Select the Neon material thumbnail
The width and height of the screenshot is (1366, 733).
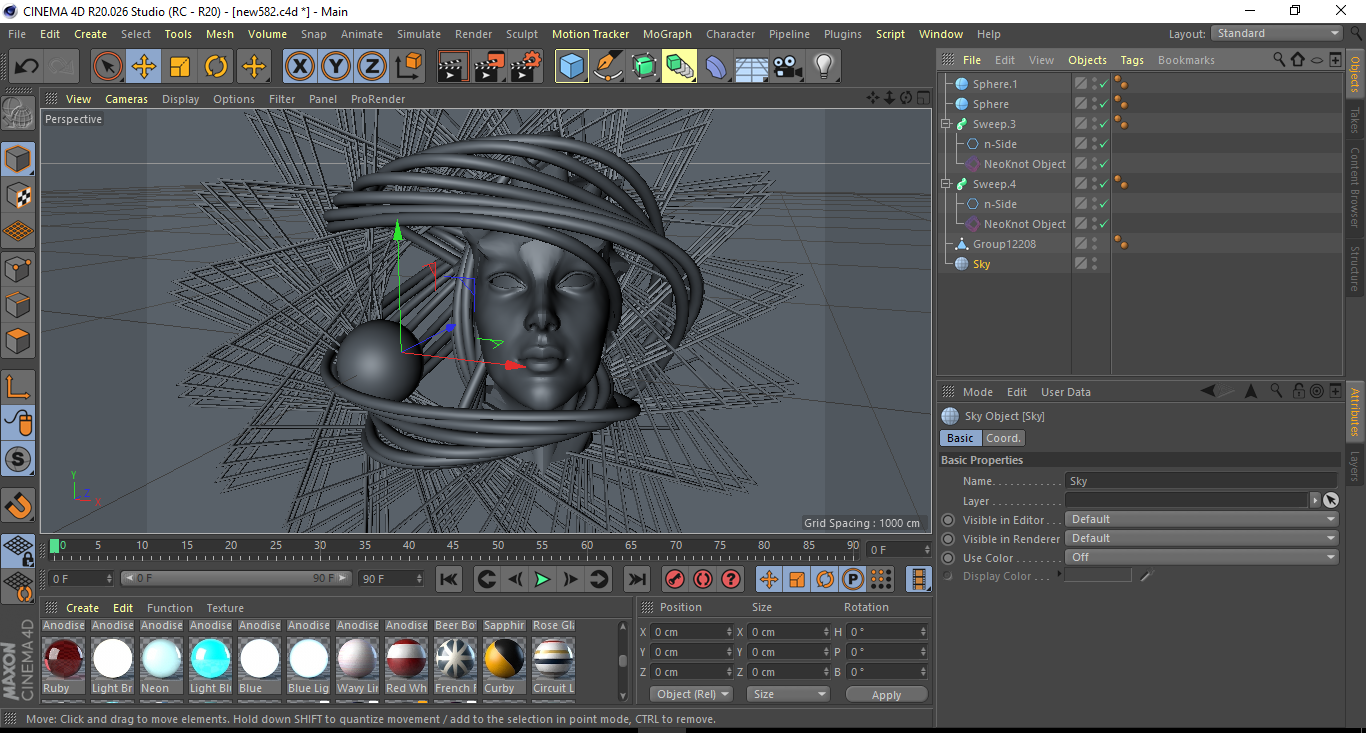161,659
